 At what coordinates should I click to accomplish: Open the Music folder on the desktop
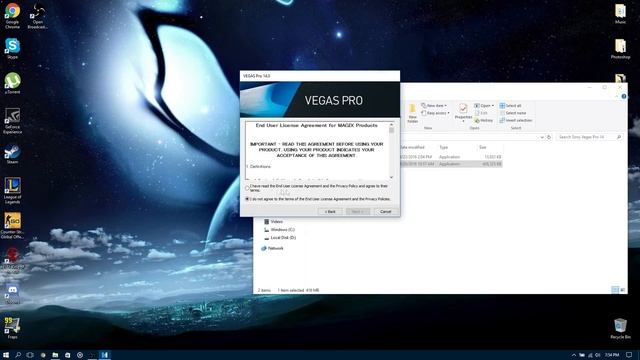click(x=620, y=14)
